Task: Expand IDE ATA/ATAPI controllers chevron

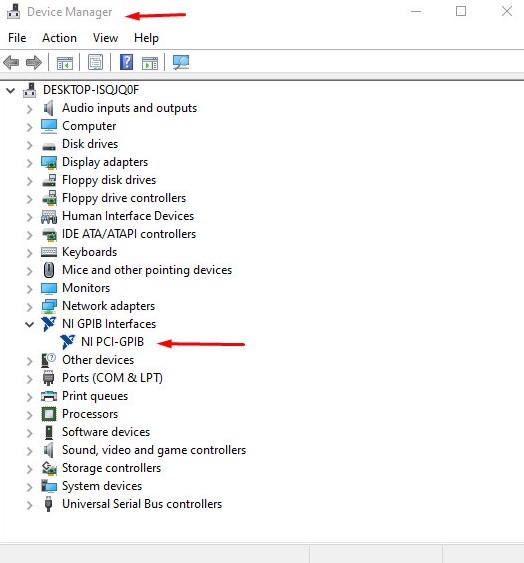Action: tap(29, 235)
